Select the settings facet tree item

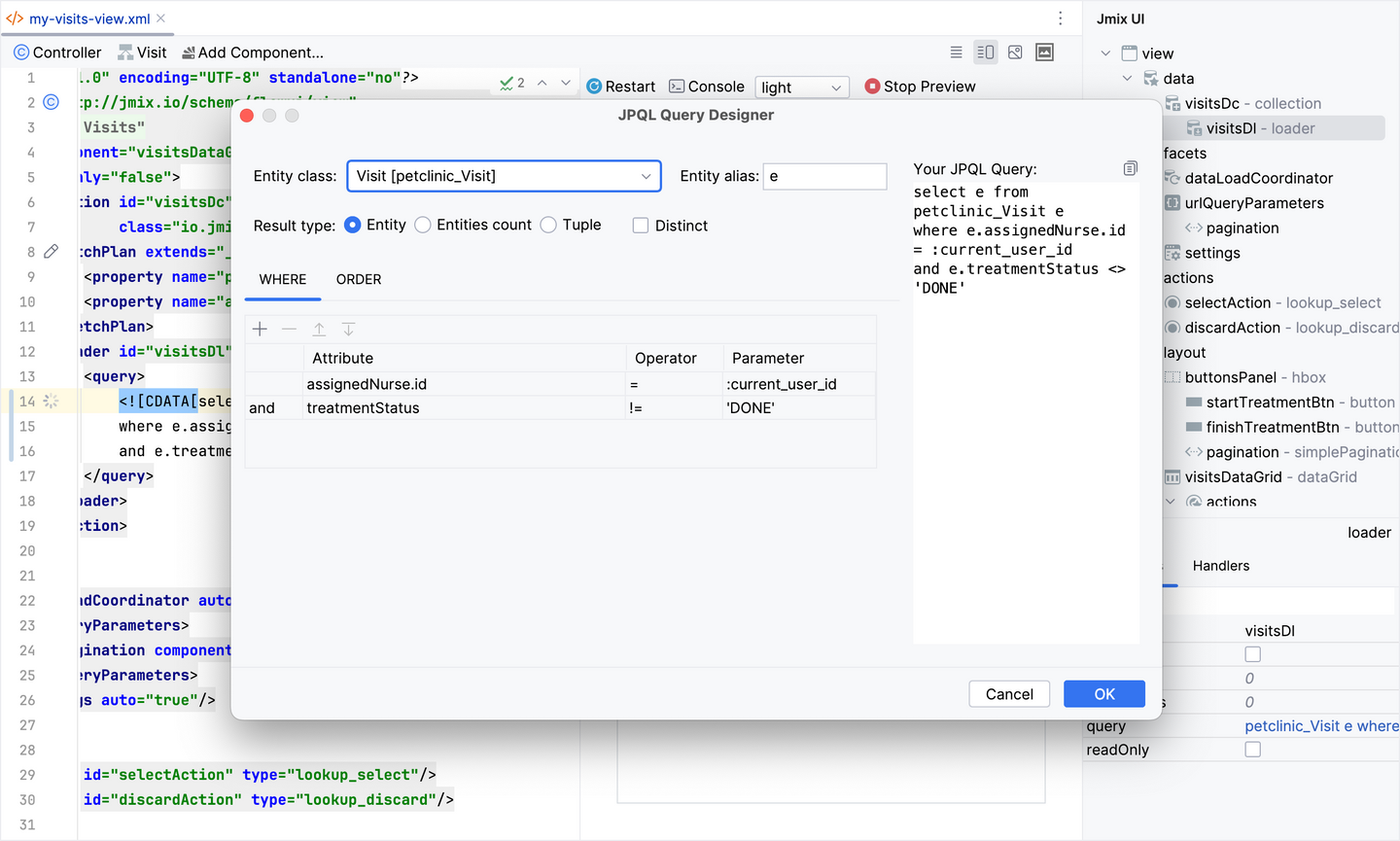(x=1202, y=253)
